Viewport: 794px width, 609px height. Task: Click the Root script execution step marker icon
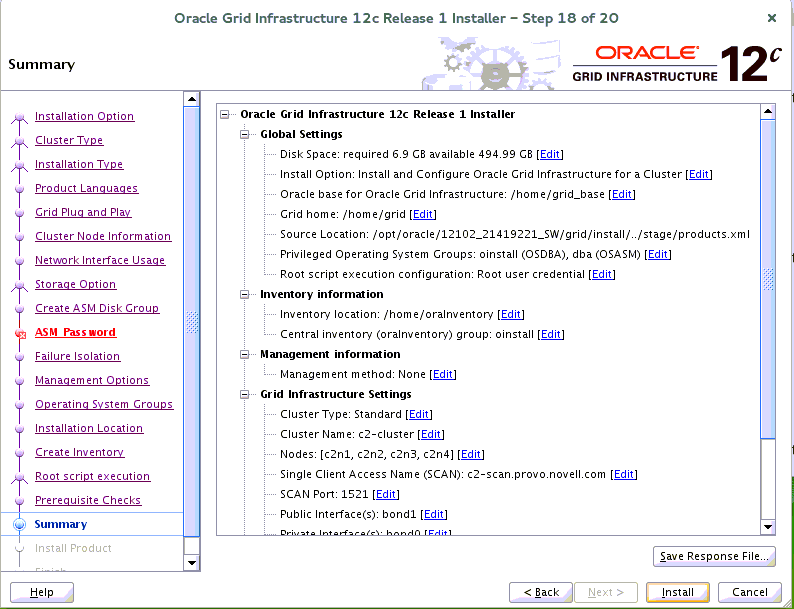click(x=19, y=477)
